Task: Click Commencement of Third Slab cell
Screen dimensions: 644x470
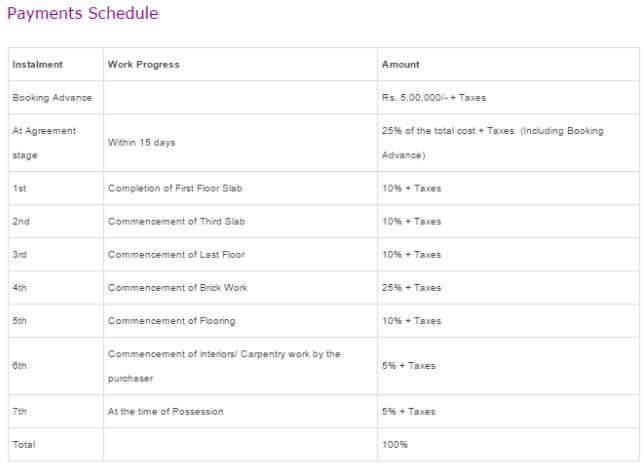Action: click(176, 221)
